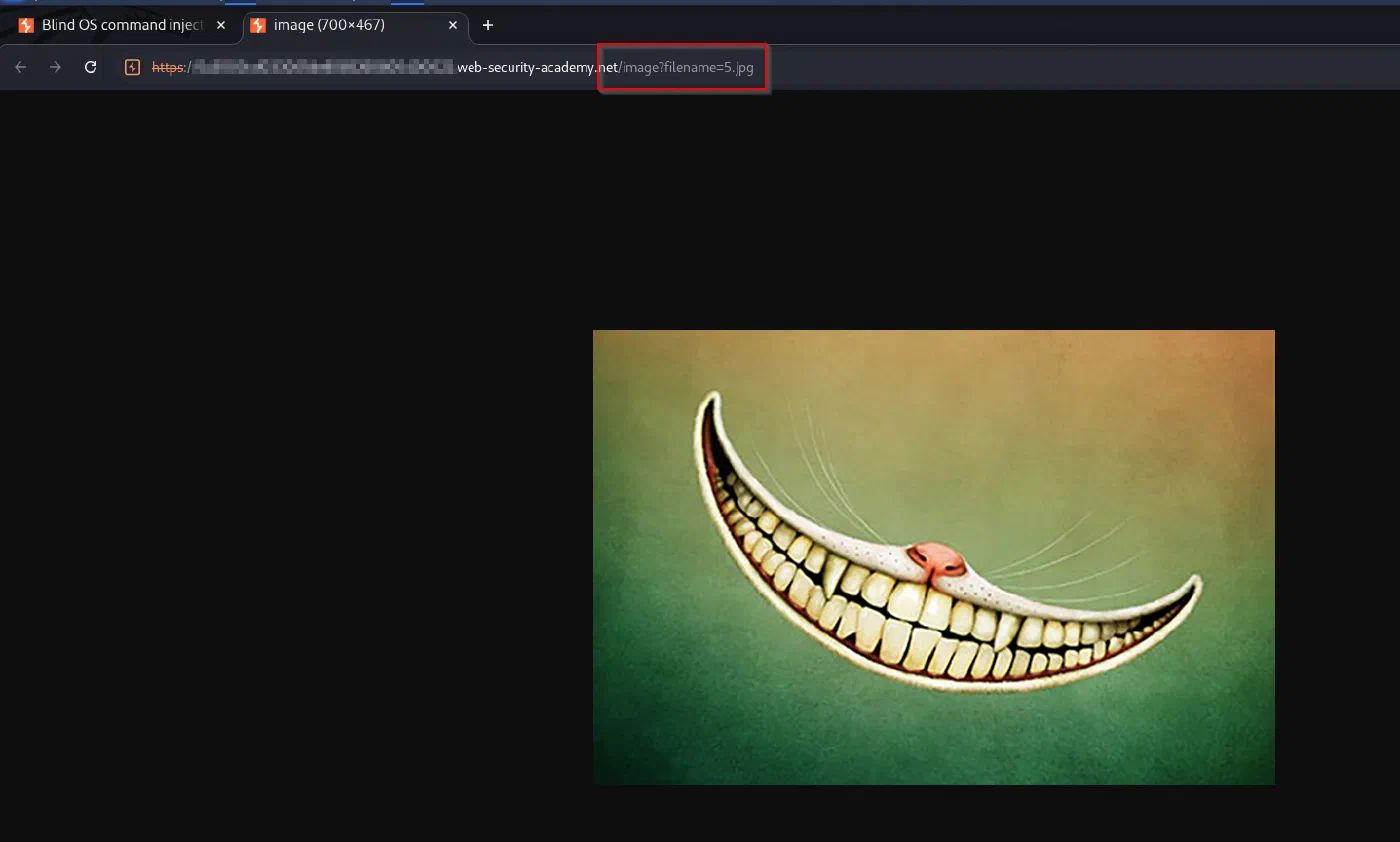Close the Blind OS command injection tab
Viewport: 1400px width, 842px height.
tap(221, 25)
